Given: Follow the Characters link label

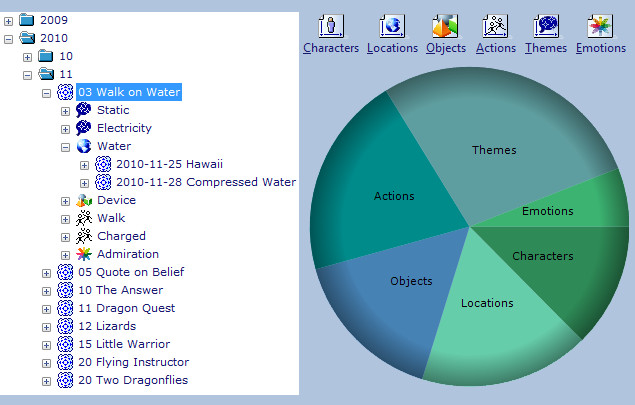Looking at the screenshot, I should pyautogui.click(x=331, y=48).
